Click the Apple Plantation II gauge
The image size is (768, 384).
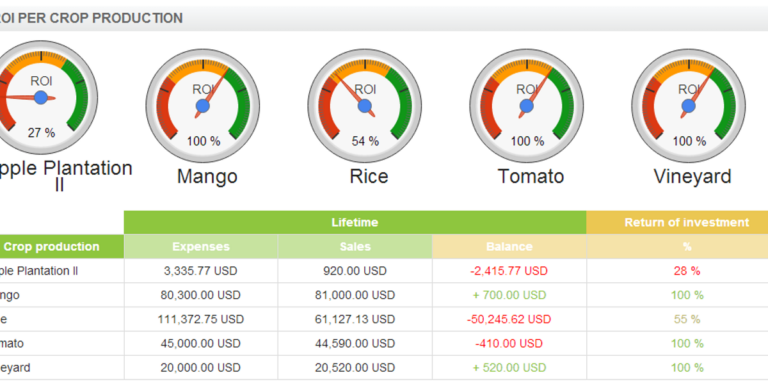point(41,97)
